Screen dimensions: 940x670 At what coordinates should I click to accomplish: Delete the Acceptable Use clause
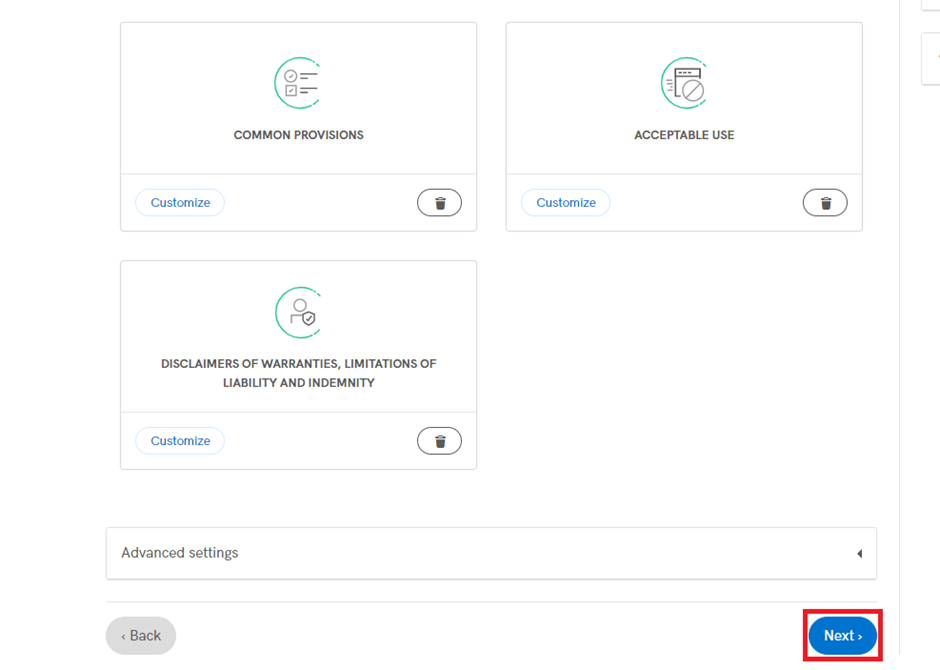point(825,203)
